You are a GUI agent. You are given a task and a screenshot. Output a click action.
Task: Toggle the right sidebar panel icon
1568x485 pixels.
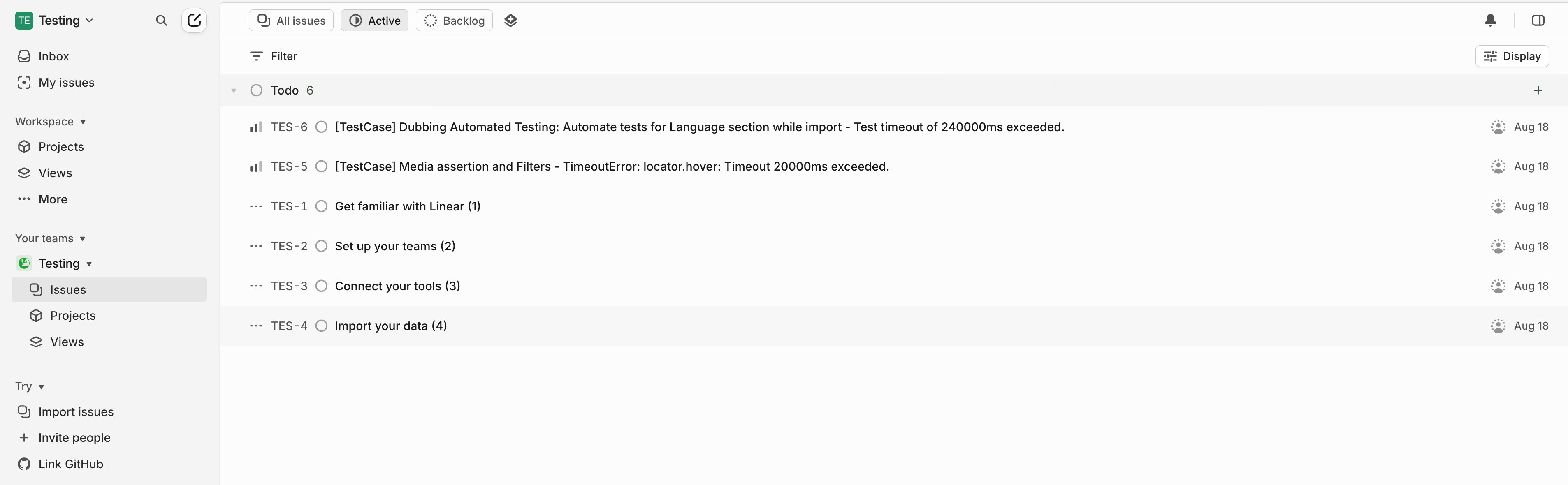[1538, 21]
